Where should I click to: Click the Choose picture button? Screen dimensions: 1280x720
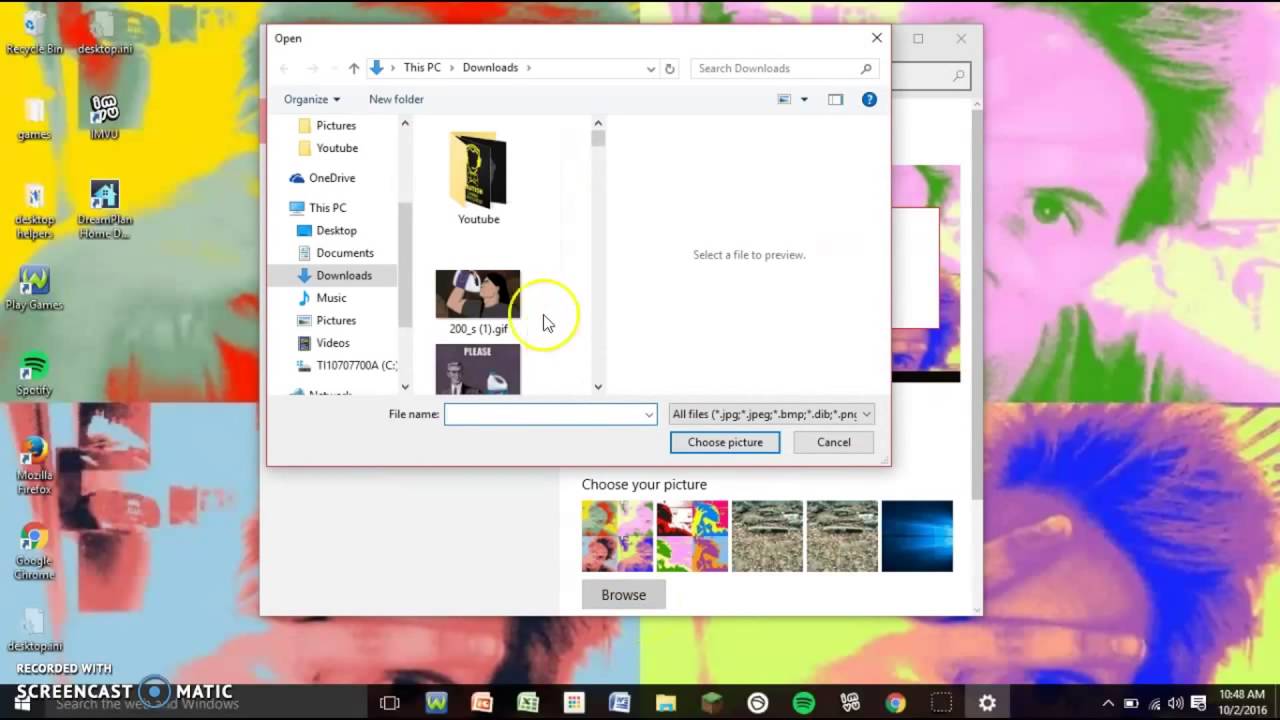(725, 442)
